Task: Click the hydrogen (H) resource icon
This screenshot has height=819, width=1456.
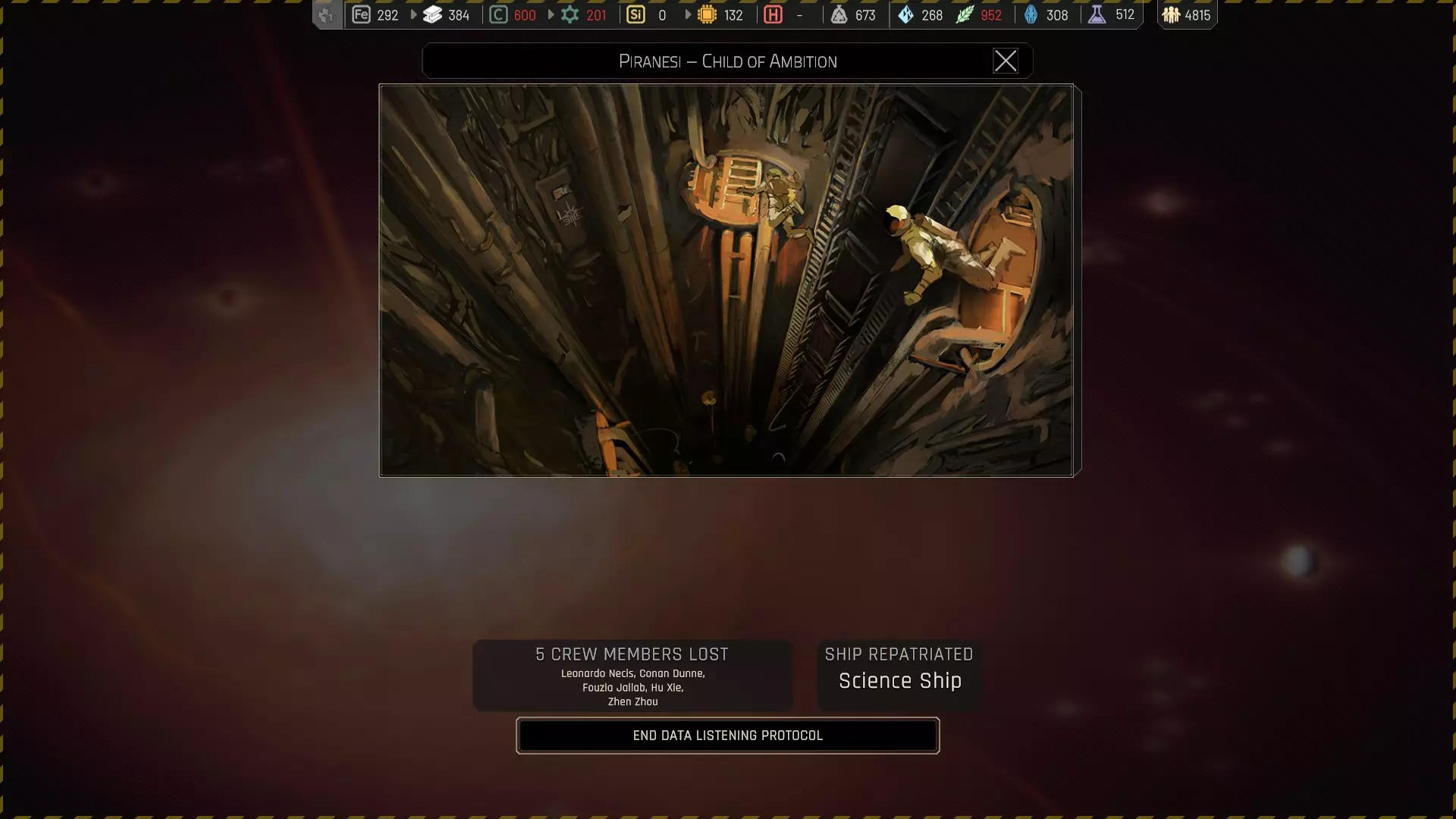Action: pyautogui.click(x=773, y=14)
